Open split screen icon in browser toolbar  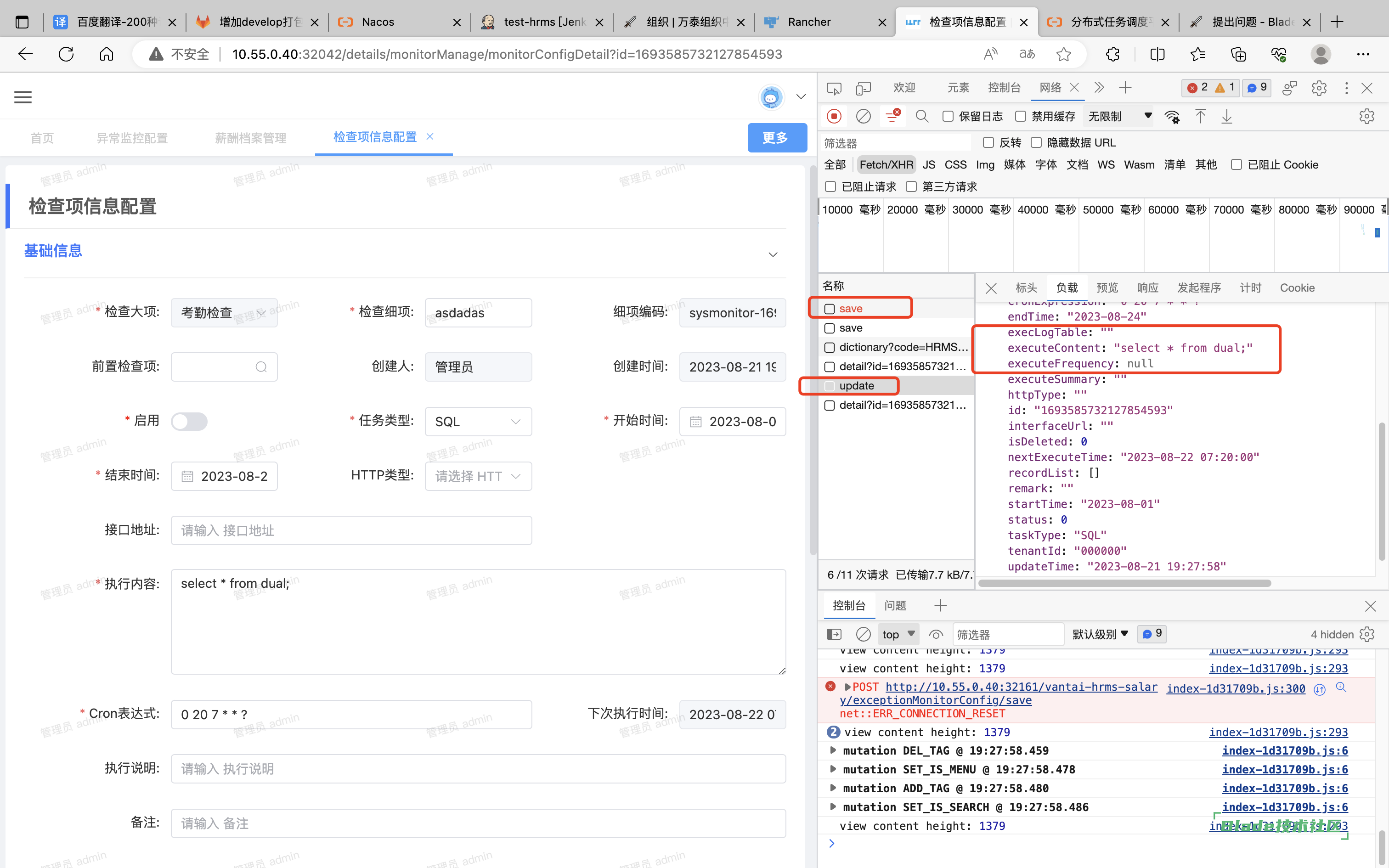[x=1157, y=54]
